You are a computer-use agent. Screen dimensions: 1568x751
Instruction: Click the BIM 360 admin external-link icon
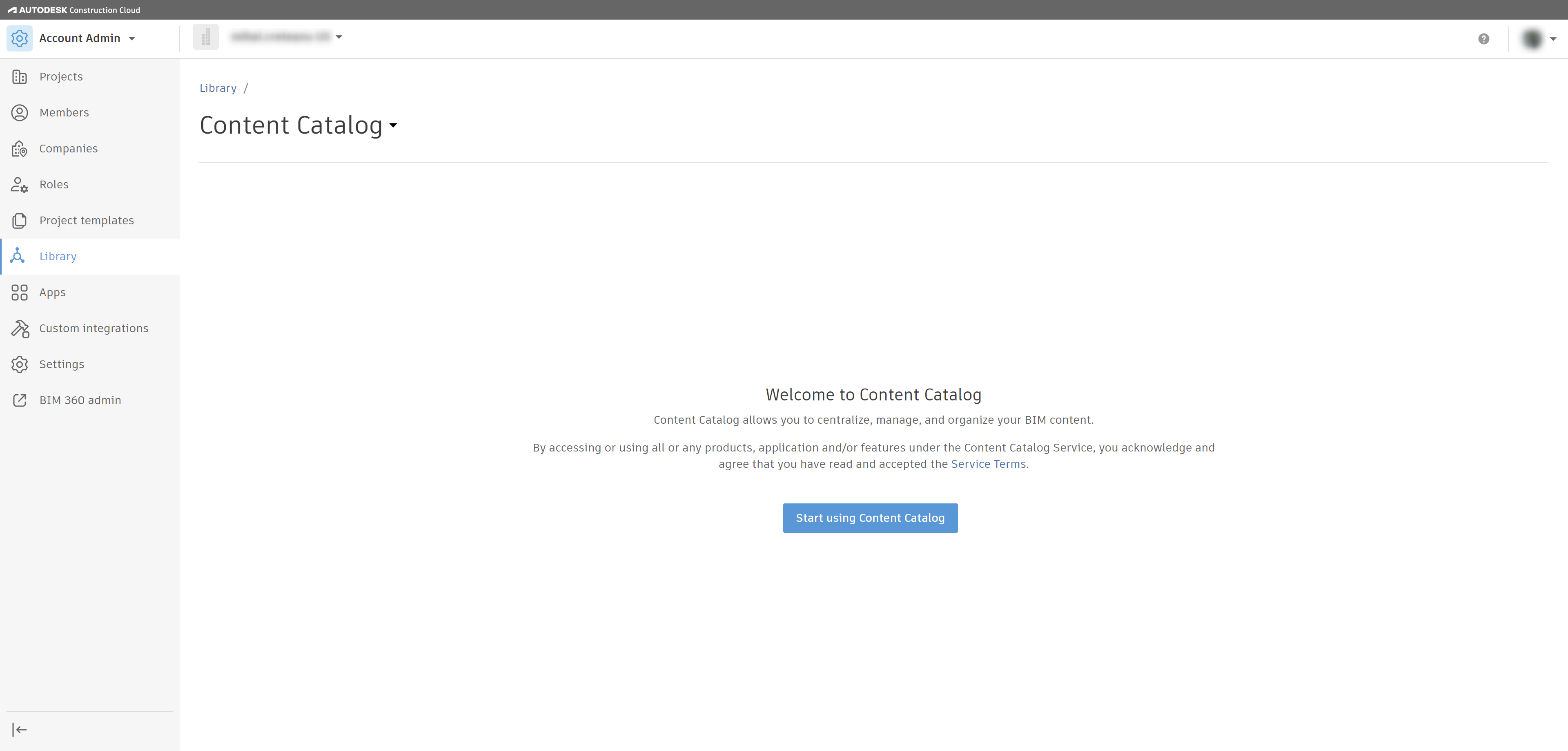click(20, 400)
